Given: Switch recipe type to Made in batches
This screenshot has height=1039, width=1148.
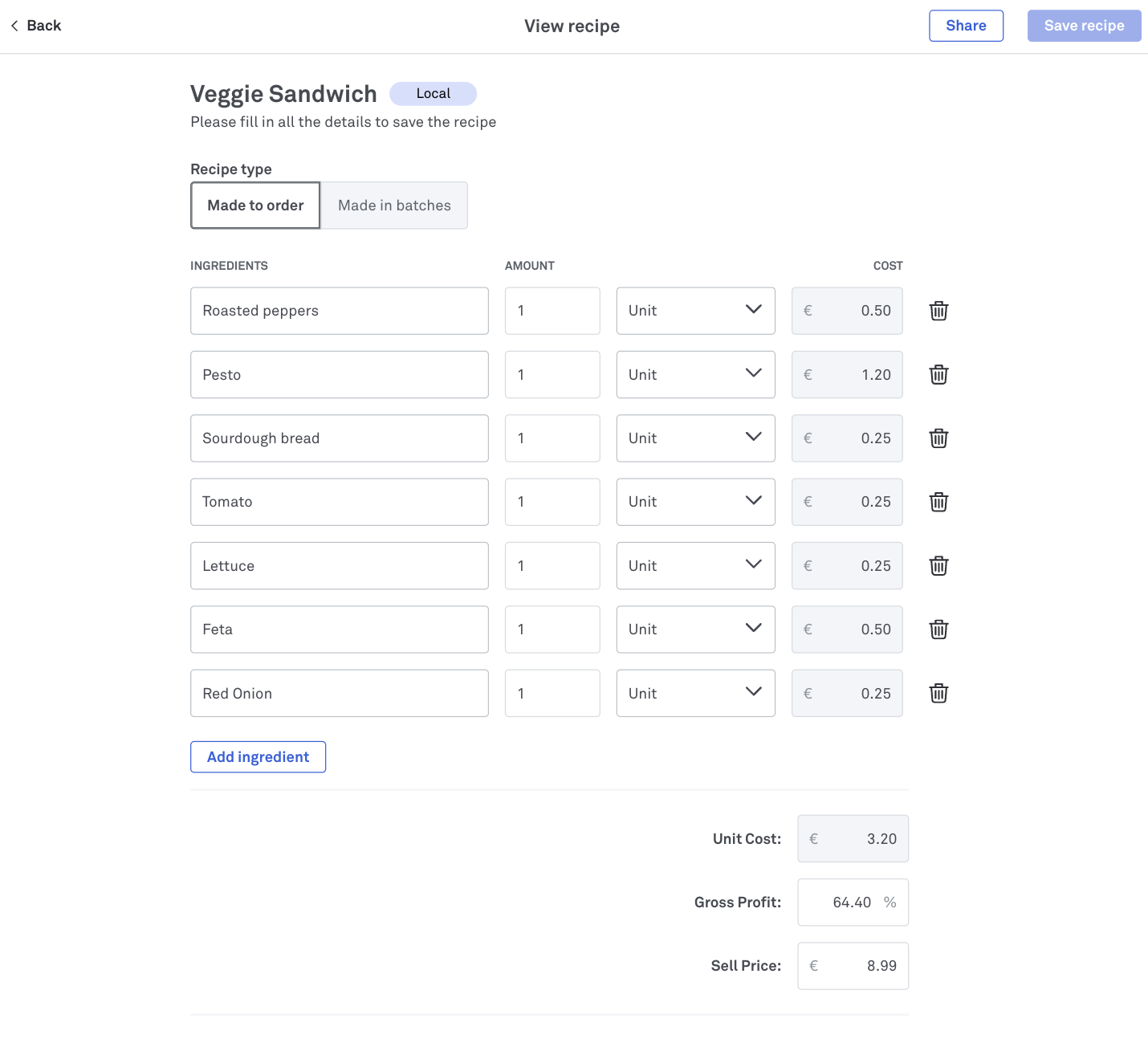Looking at the screenshot, I should [394, 206].
